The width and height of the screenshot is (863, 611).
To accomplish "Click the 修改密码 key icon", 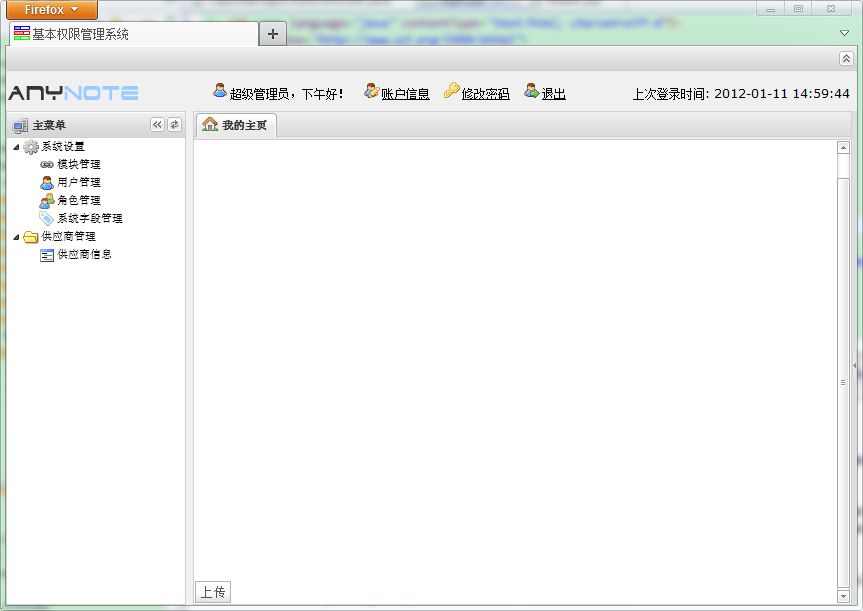I will click(451, 90).
